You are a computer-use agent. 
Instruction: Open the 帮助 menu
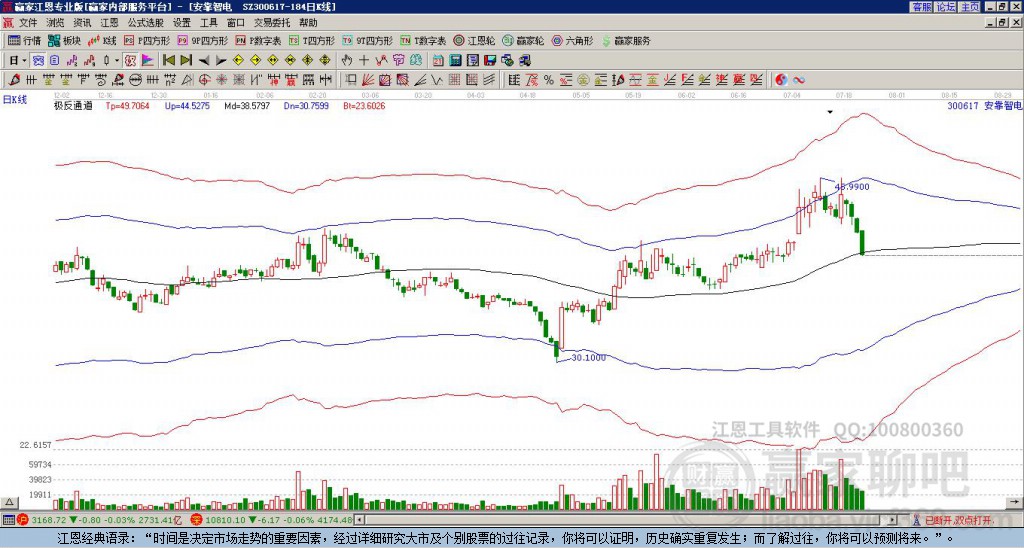click(x=308, y=23)
